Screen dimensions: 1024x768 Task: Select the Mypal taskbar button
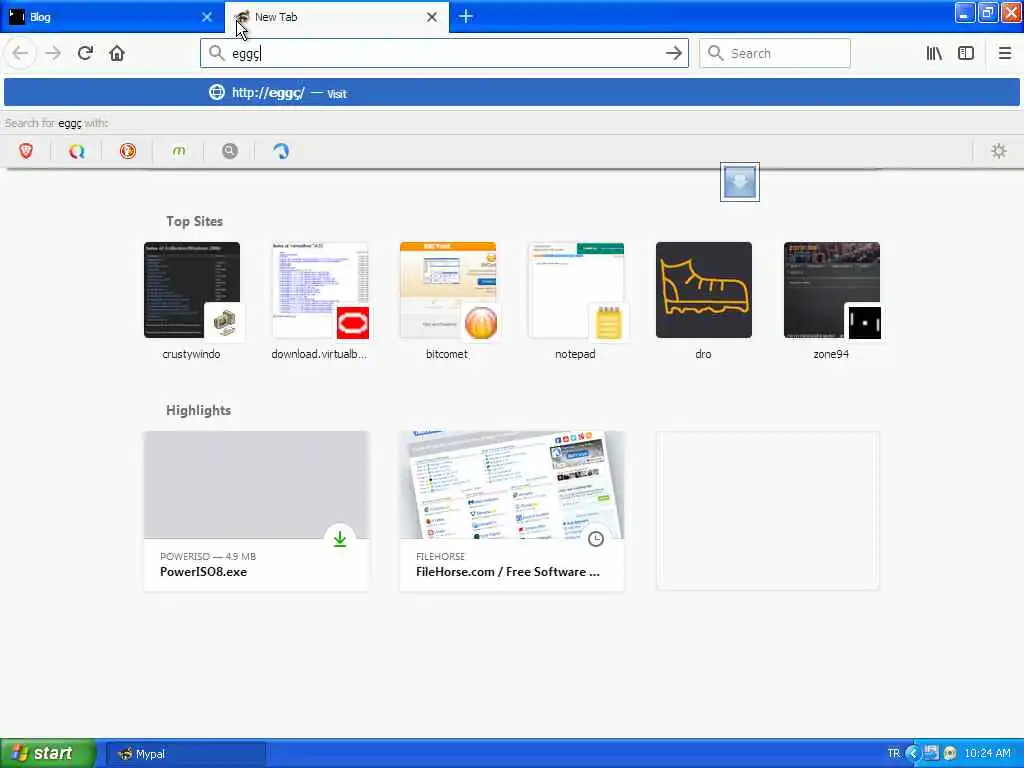tap(185, 754)
